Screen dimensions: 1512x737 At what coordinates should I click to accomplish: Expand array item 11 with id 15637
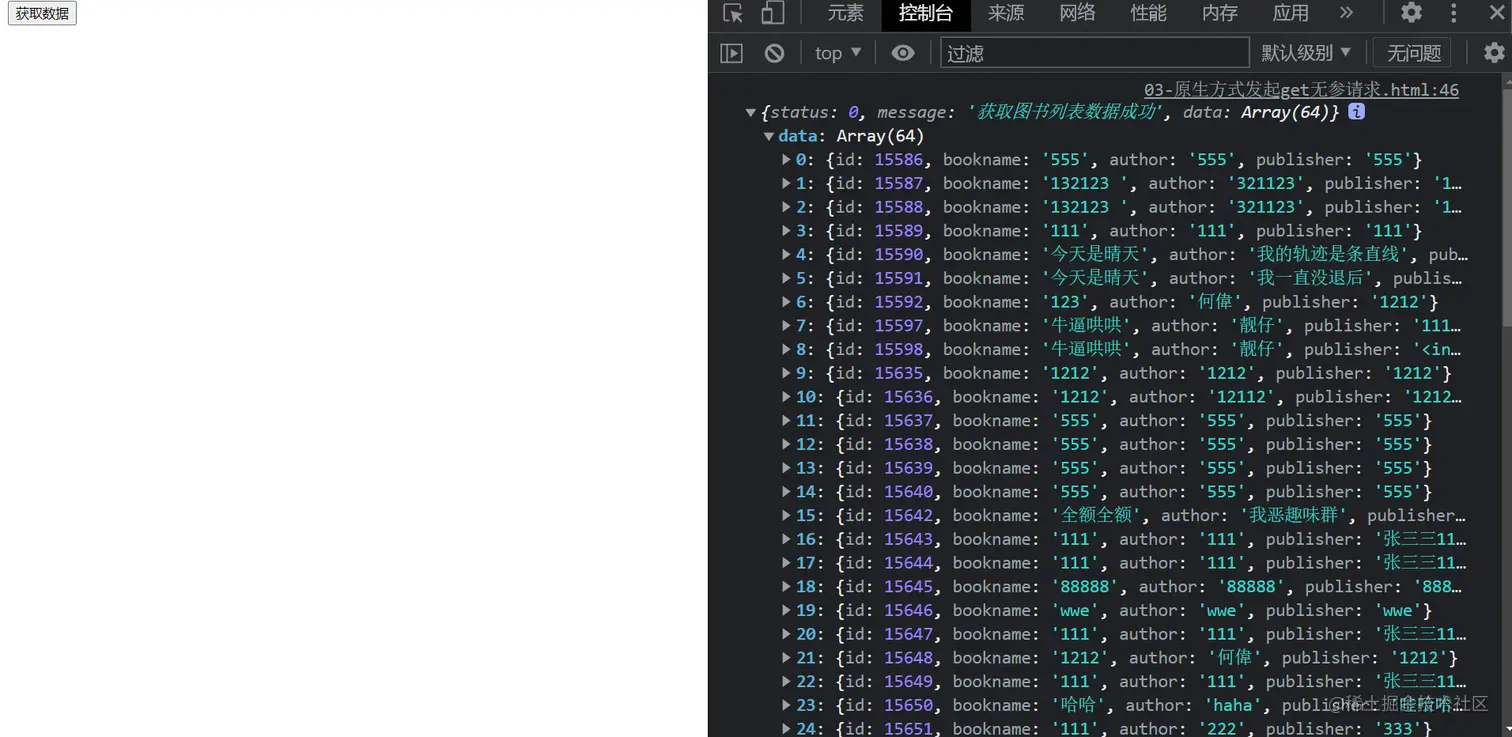(786, 421)
